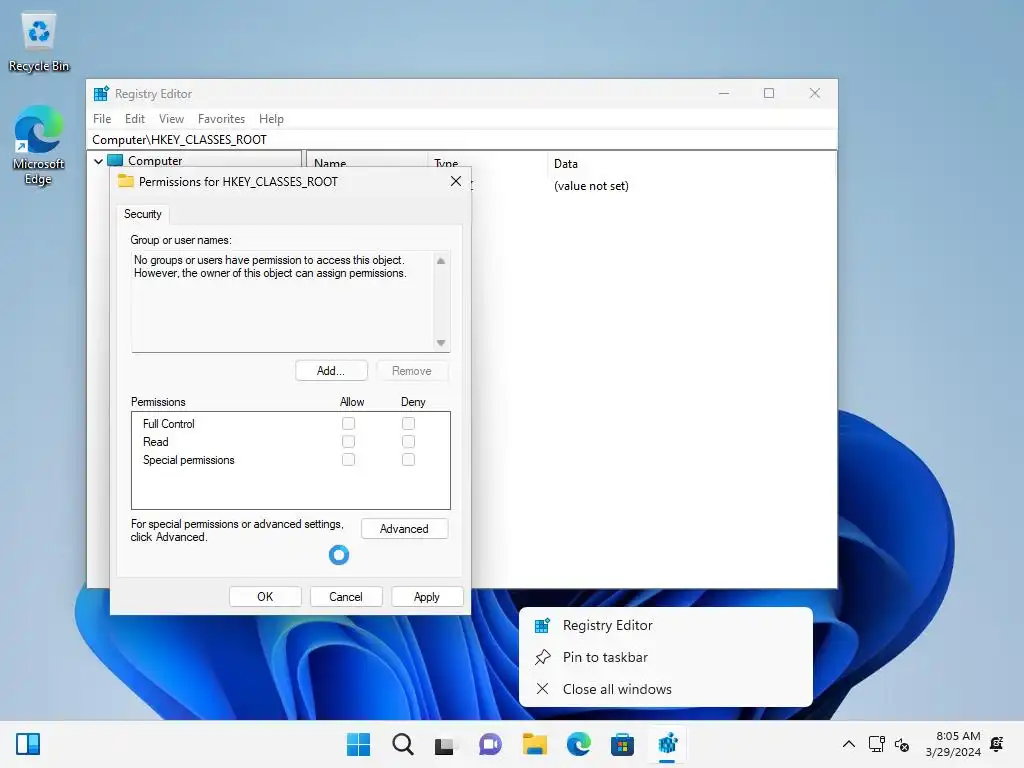Screen dimensions: 1024x768
Task: Click the Registry Editor title bar icon
Action: (101, 93)
